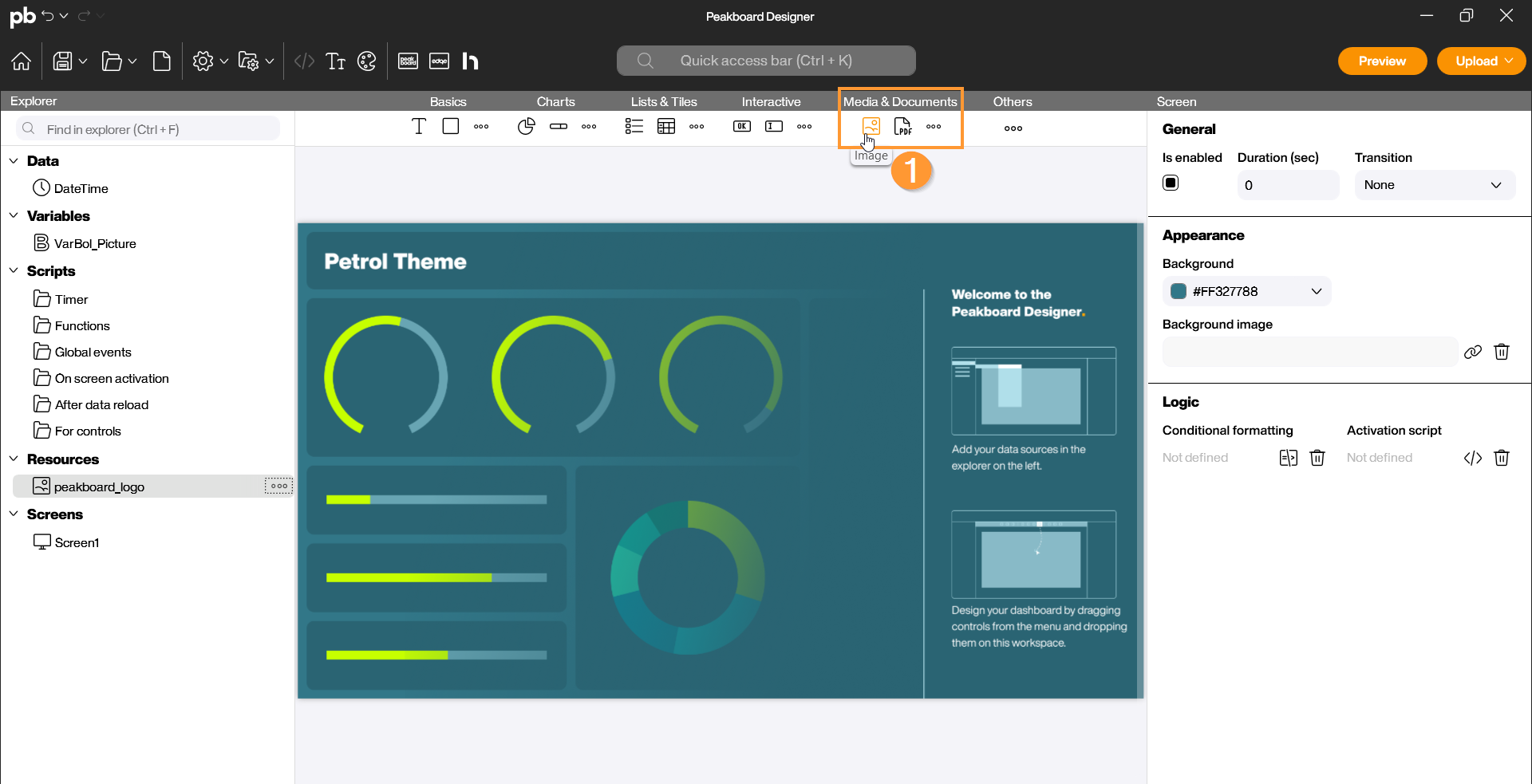The image size is (1532, 784).
Task: Expand the Upload button dropdown arrow
Action: point(1509,61)
